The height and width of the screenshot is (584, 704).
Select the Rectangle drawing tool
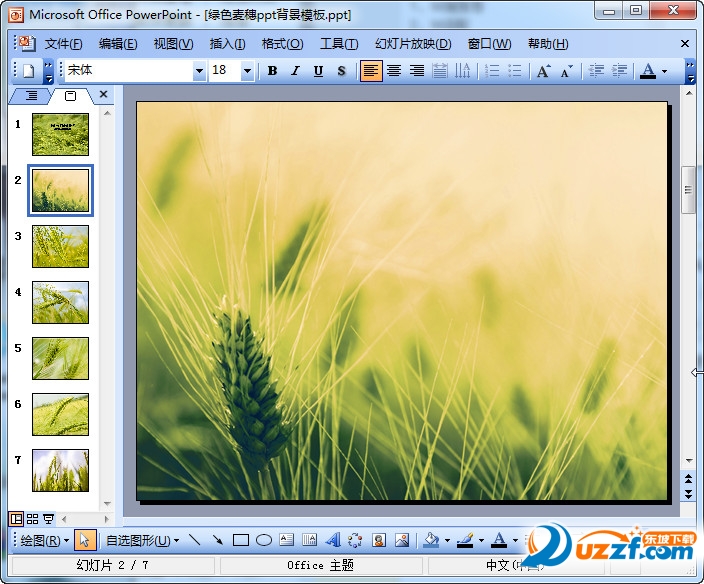click(x=241, y=540)
